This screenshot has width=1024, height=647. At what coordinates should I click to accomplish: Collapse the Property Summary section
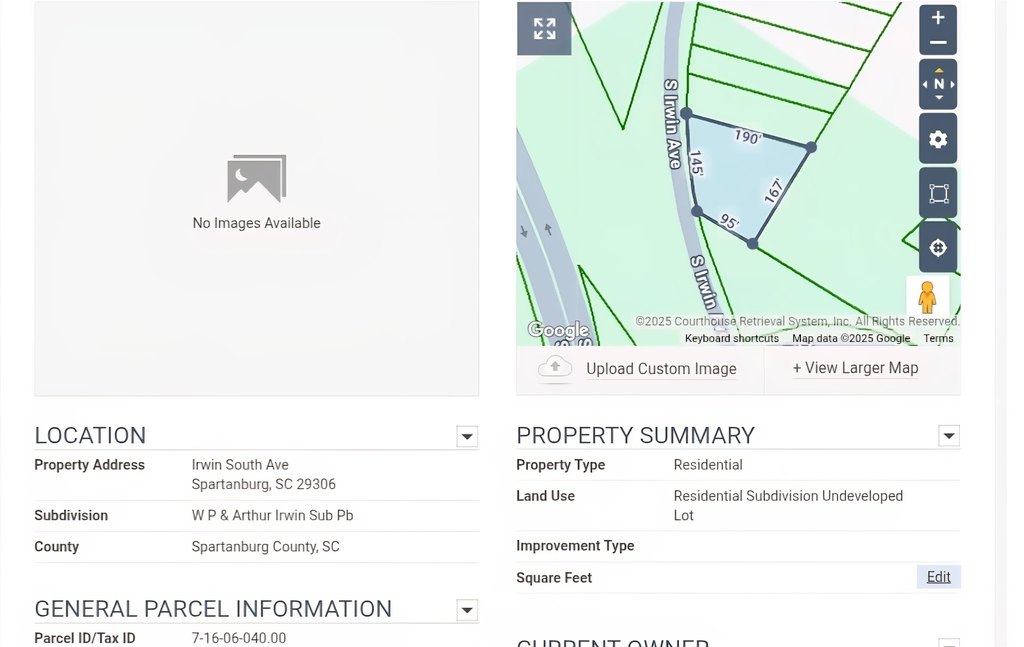coord(949,436)
